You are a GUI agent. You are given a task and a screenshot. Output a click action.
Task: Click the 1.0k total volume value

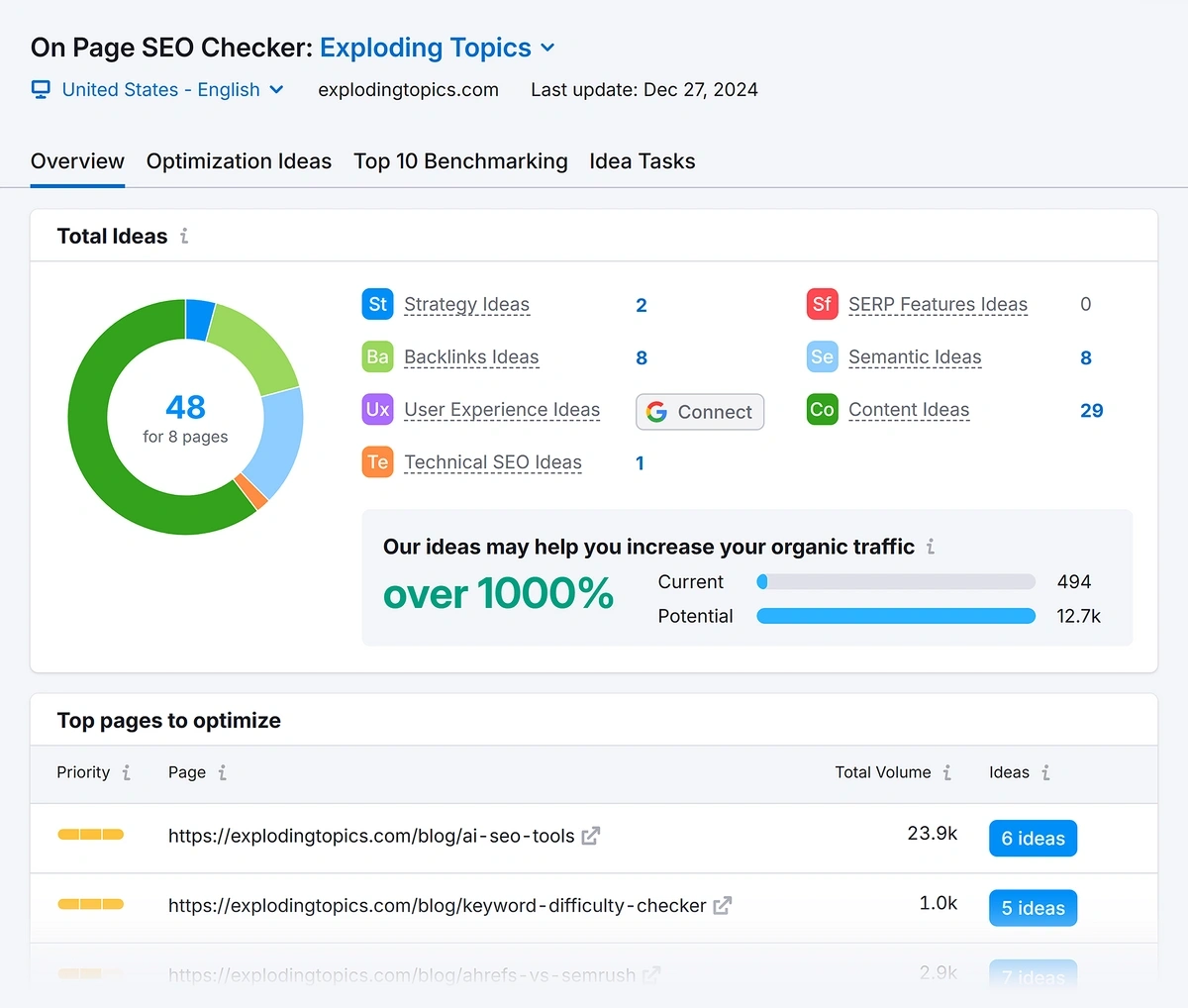[939, 903]
